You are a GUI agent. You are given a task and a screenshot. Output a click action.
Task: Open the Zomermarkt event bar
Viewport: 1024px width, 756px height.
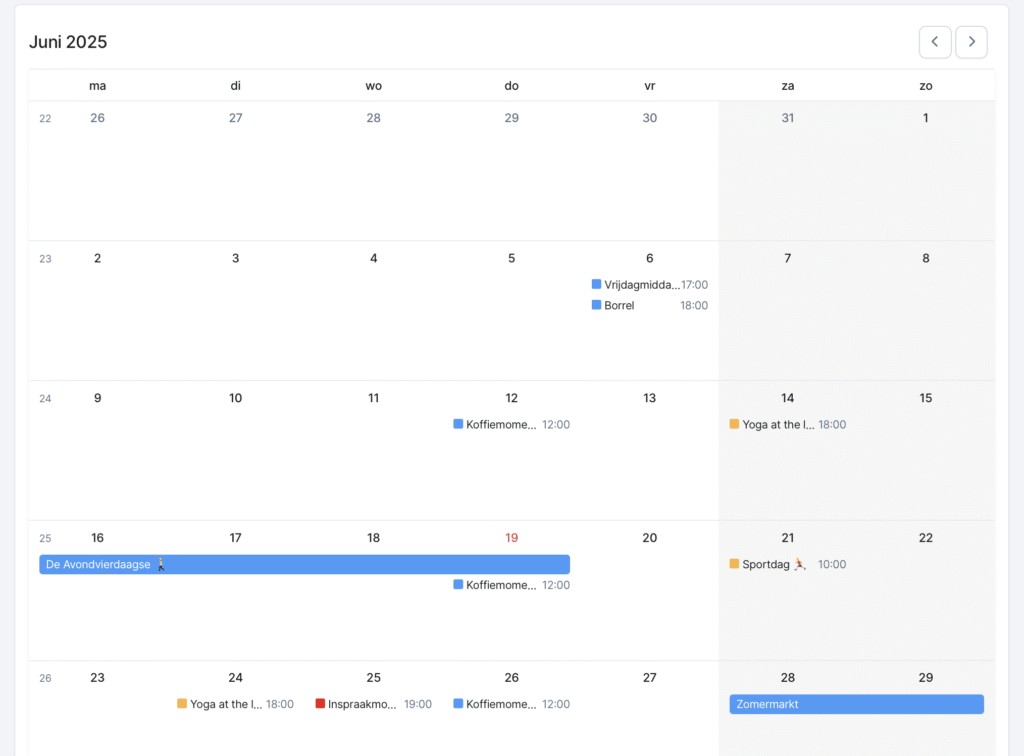(x=856, y=705)
